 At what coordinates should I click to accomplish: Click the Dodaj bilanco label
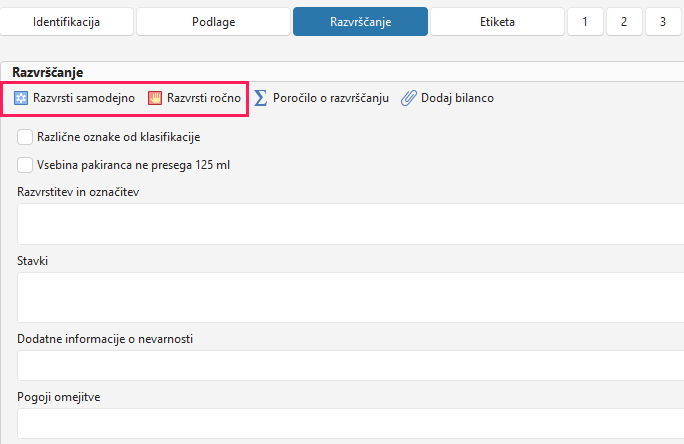coord(457,98)
